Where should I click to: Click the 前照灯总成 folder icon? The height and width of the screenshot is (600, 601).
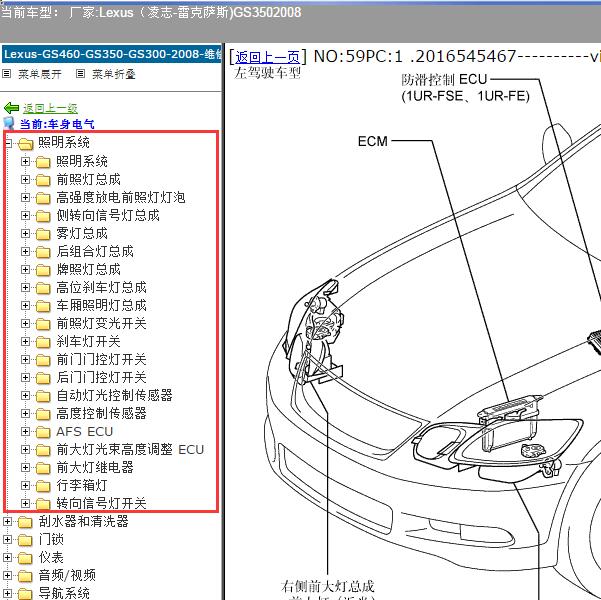(x=43, y=180)
